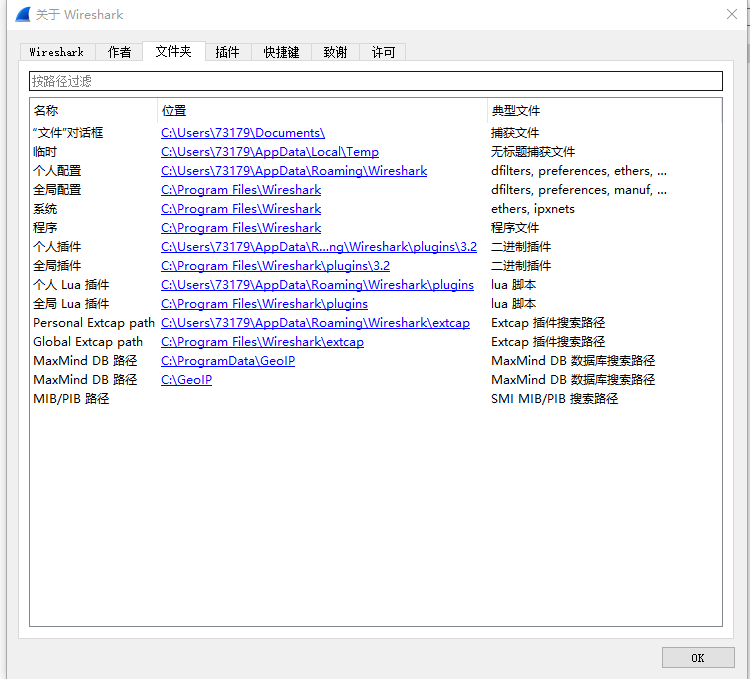The image size is (750, 679).
Task: Click the "dfilters, preferences, ethers" cell
Action: (579, 171)
